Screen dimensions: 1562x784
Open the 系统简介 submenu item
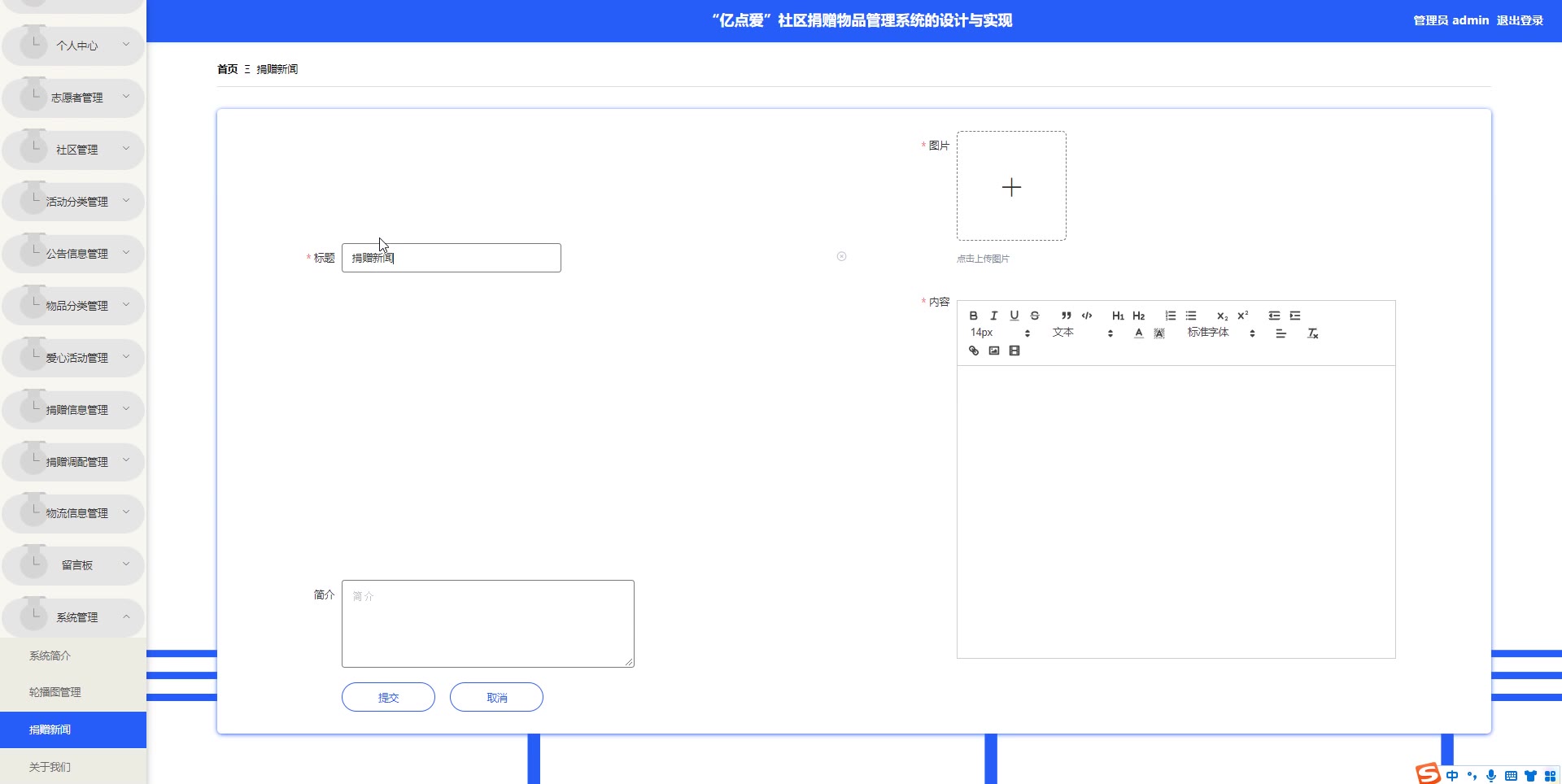pyautogui.click(x=73, y=656)
